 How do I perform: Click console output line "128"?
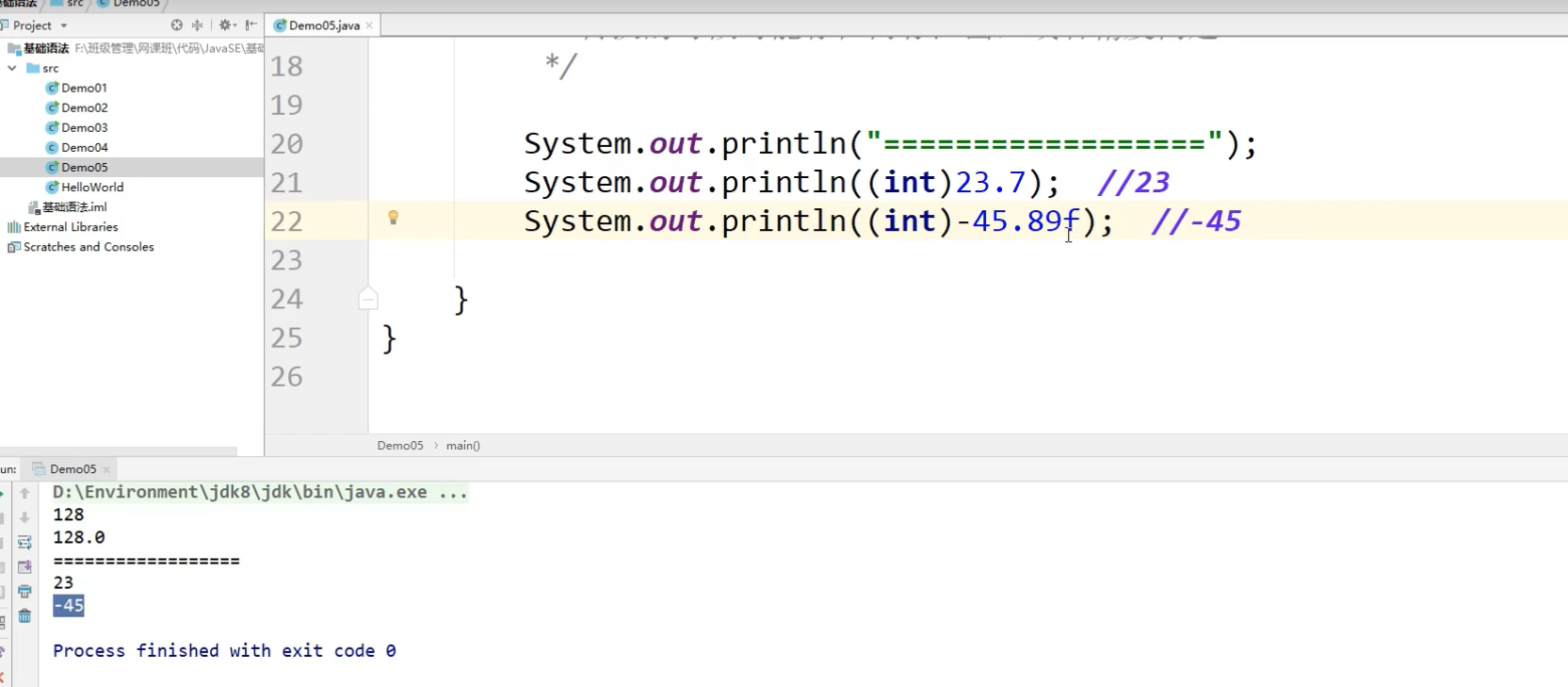click(x=69, y=515)
